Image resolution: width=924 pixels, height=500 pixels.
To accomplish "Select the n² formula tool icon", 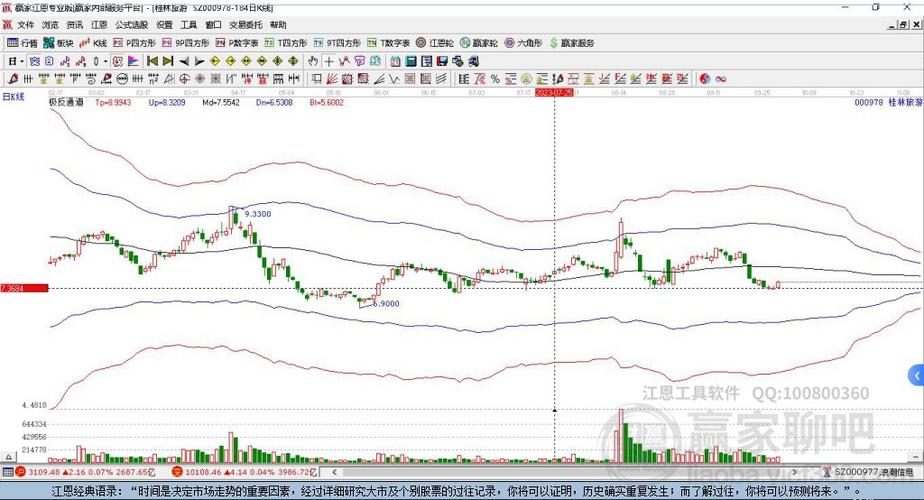I will point(154,78).
